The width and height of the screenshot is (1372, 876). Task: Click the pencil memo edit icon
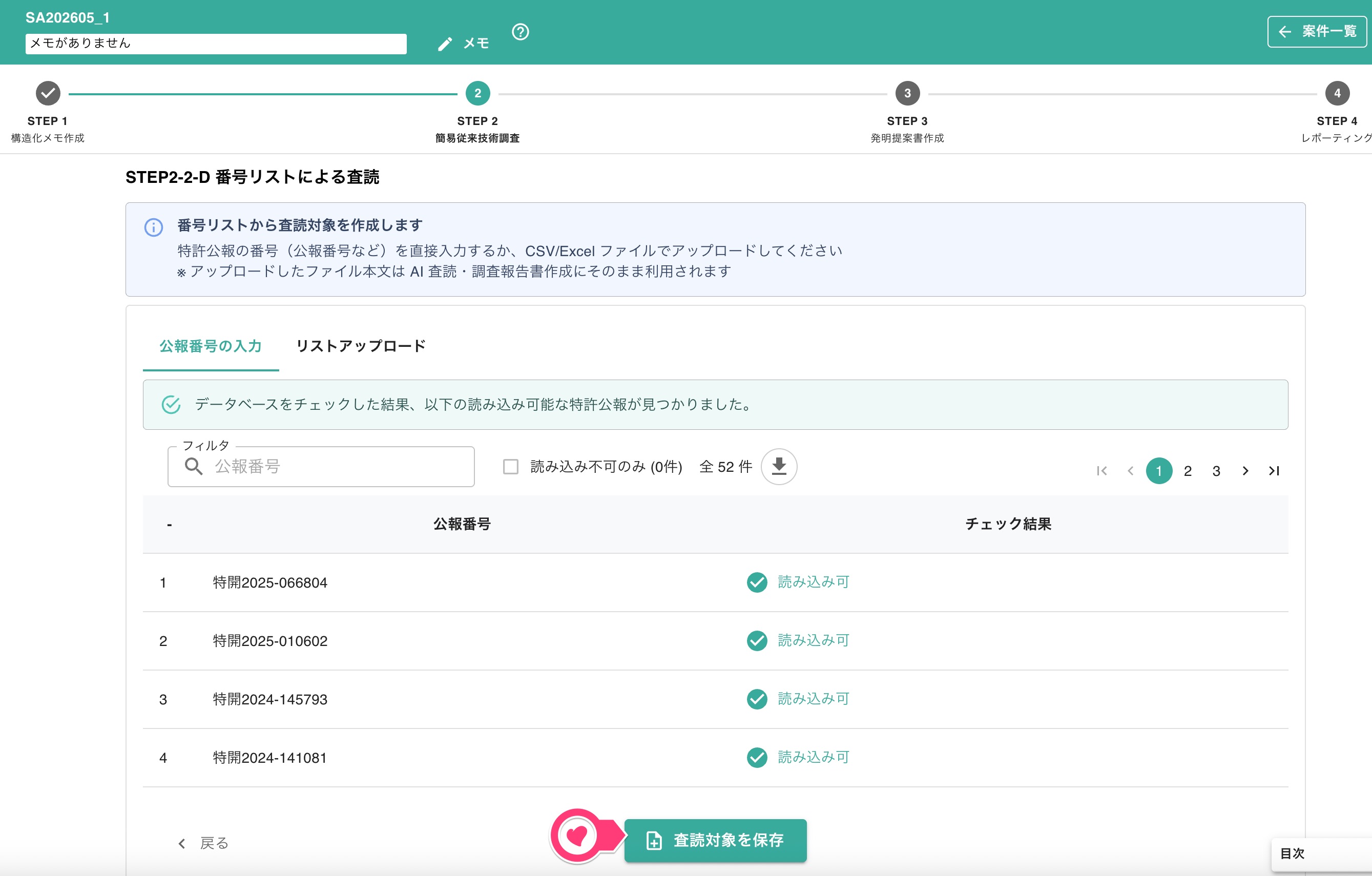click(445, 44)
